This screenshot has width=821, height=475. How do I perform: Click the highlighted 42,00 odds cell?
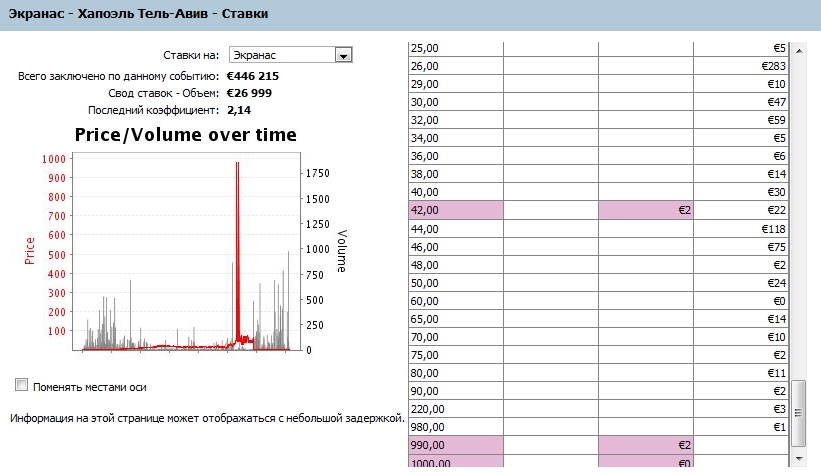pos(456,210)
